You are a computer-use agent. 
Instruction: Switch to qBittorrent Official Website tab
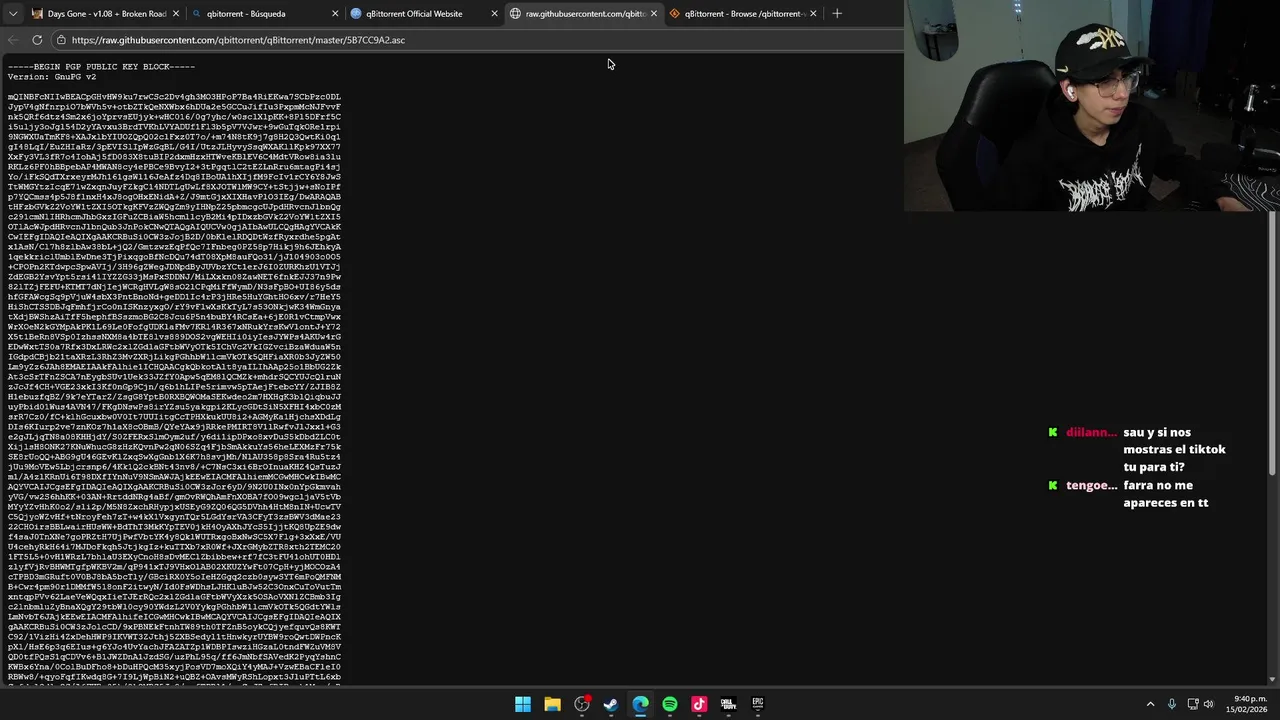(x=424, y=14)
